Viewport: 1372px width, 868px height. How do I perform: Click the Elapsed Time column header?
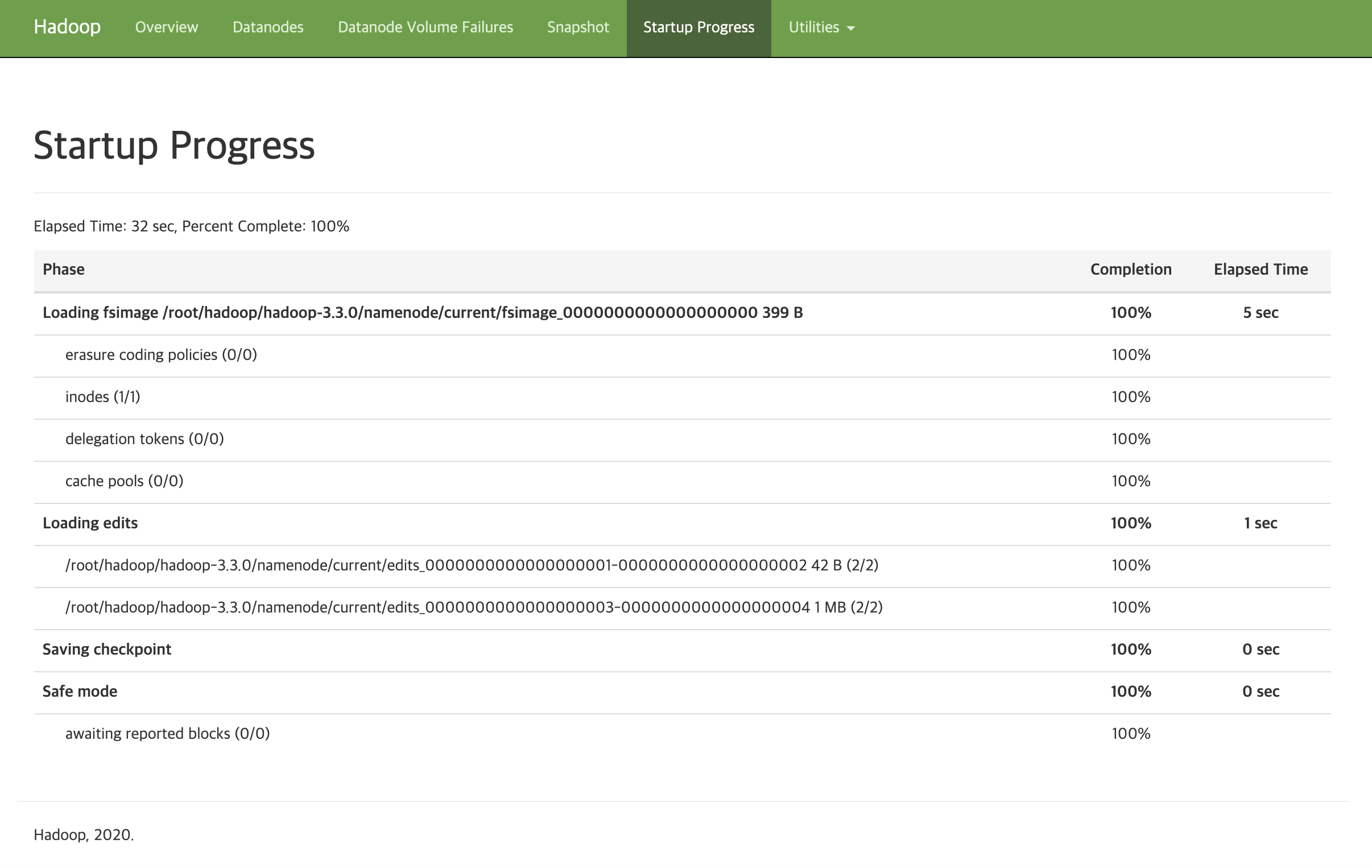click(1261, 270)
